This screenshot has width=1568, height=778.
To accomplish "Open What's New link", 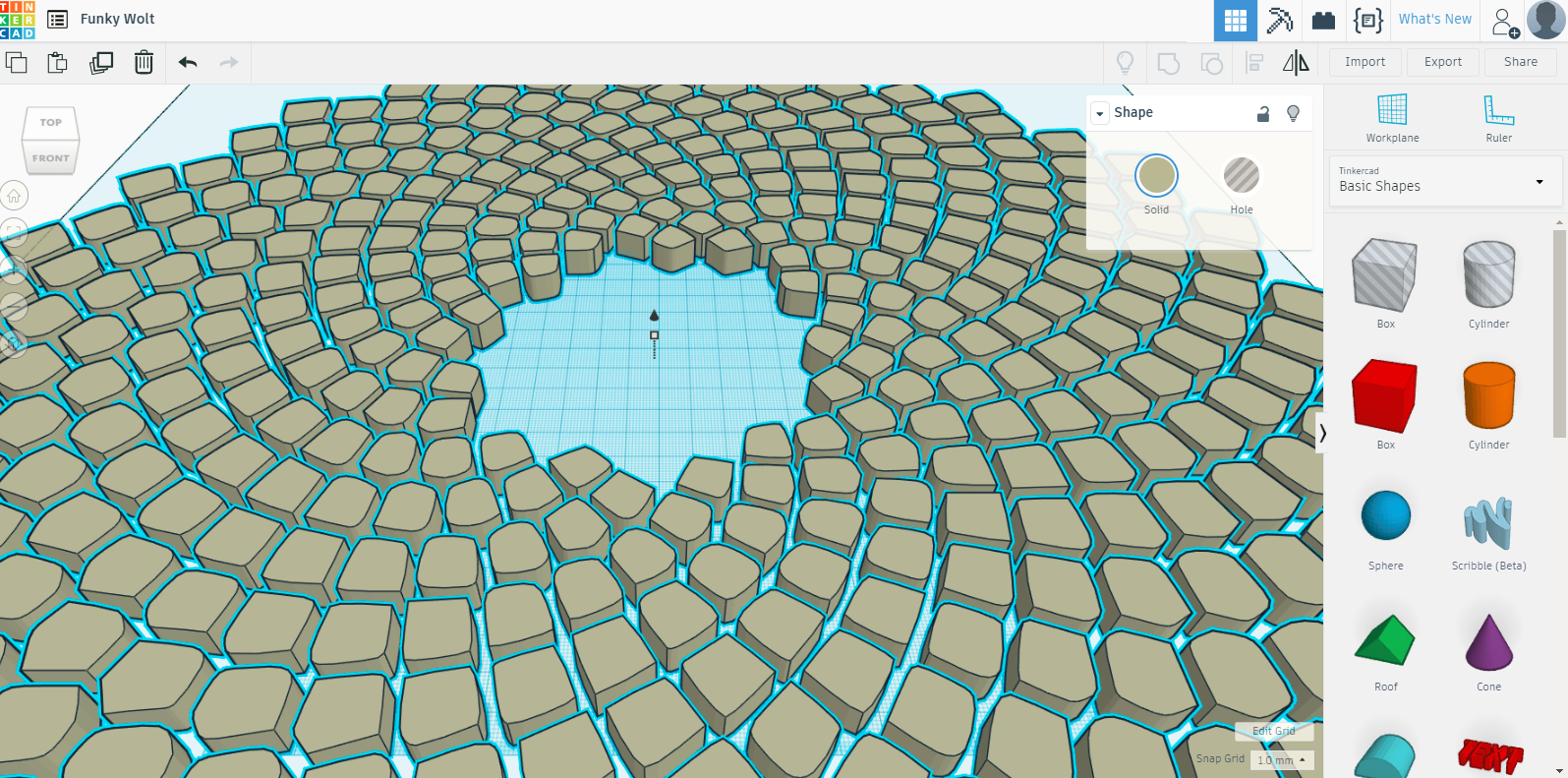I will (x=1435, y=19).
